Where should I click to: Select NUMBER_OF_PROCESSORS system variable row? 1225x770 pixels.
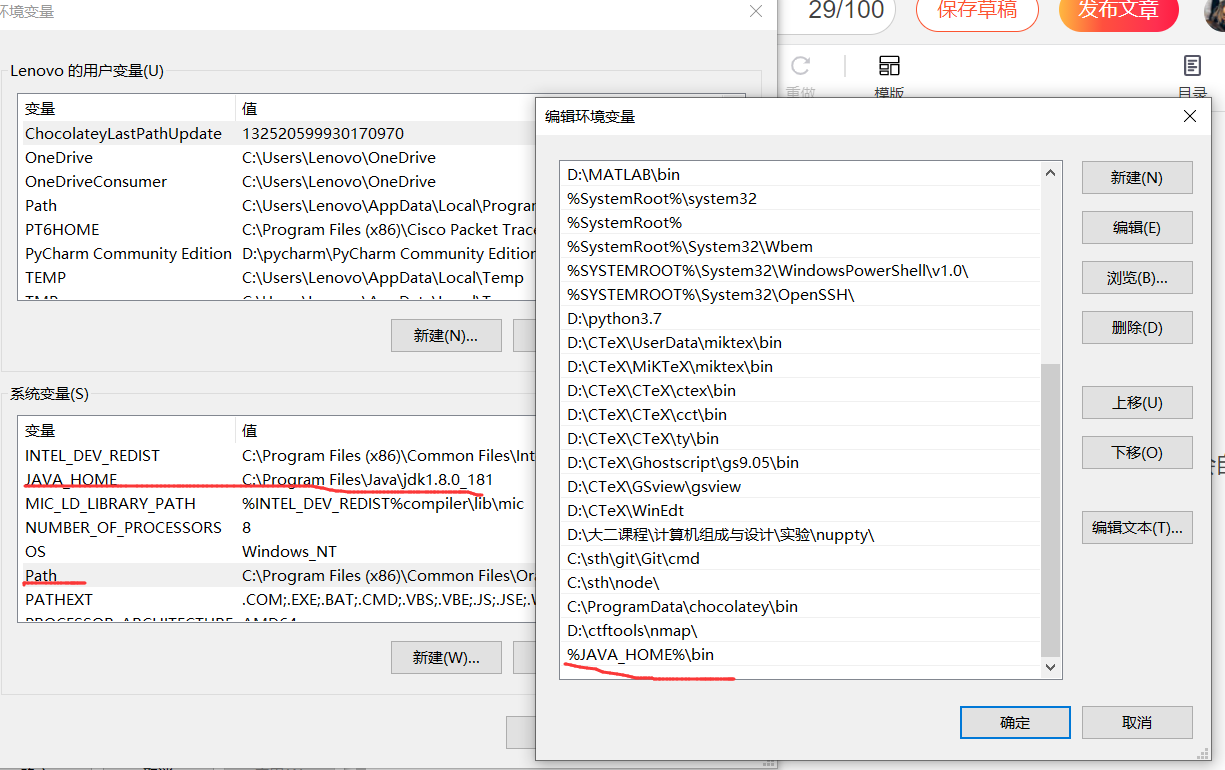click(x=277, y=527)
